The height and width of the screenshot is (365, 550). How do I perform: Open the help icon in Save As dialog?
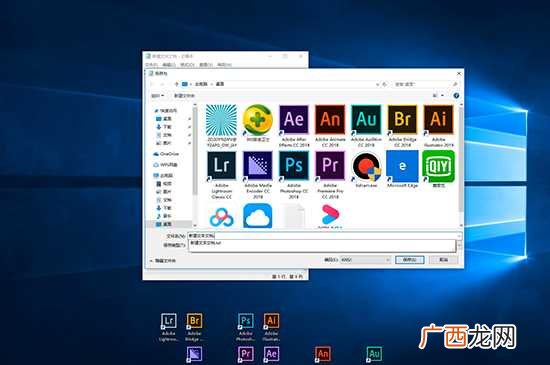pos(456,95)
